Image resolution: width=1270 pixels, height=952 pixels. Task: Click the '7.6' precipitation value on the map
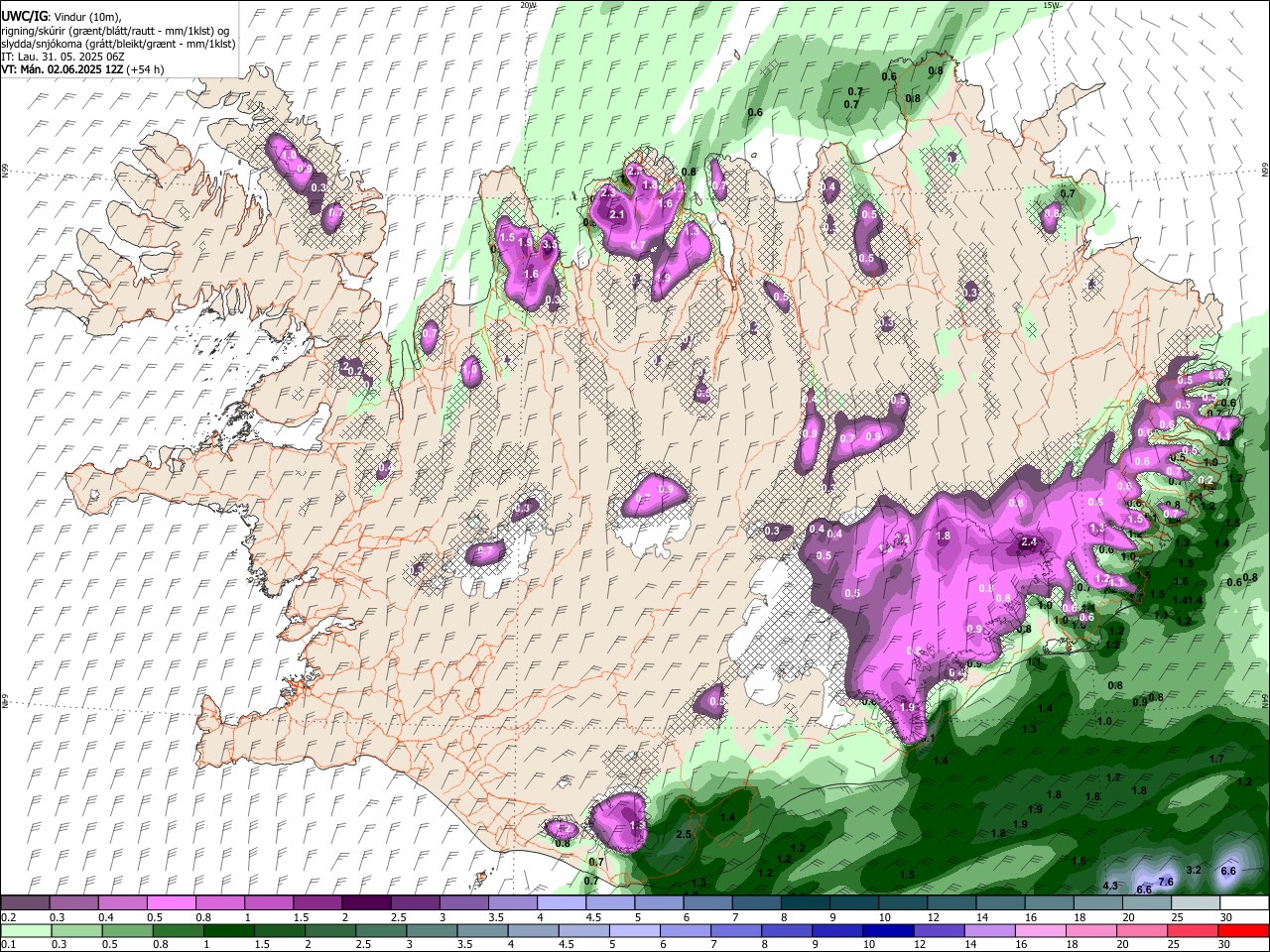[1166, 882]
